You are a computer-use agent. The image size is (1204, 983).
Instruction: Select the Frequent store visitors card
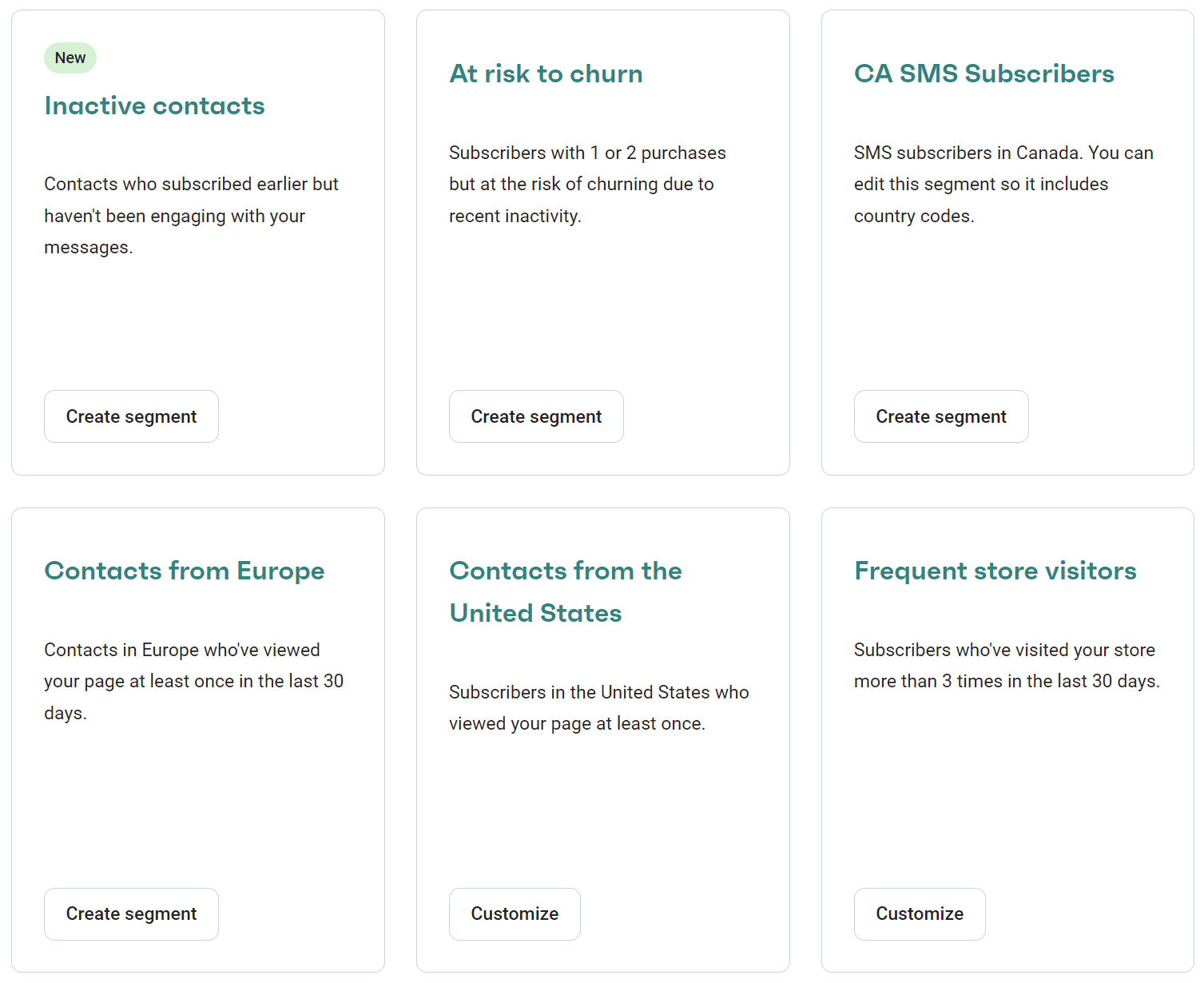point(1007,740)
